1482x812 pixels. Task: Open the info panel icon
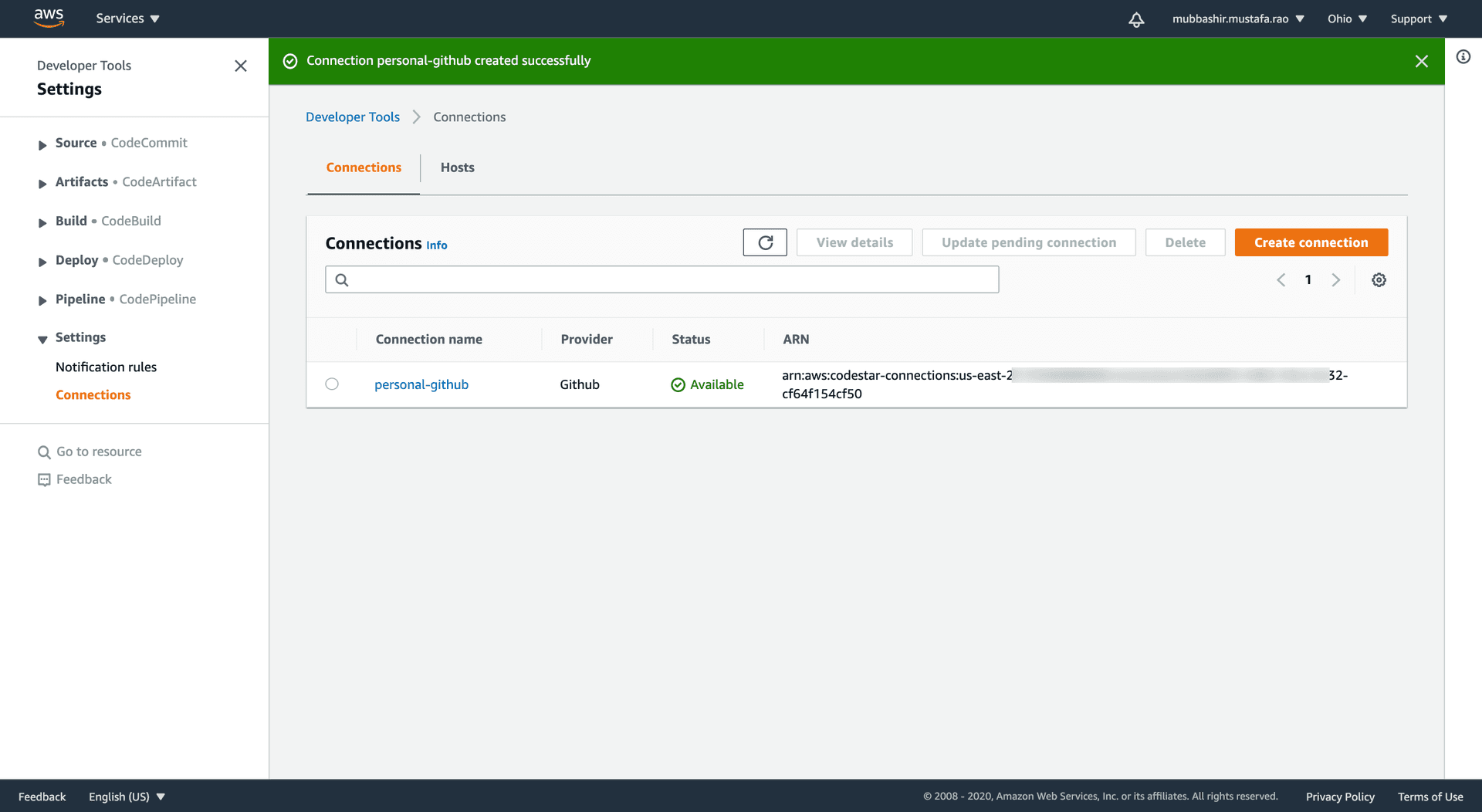(1463, 57)
